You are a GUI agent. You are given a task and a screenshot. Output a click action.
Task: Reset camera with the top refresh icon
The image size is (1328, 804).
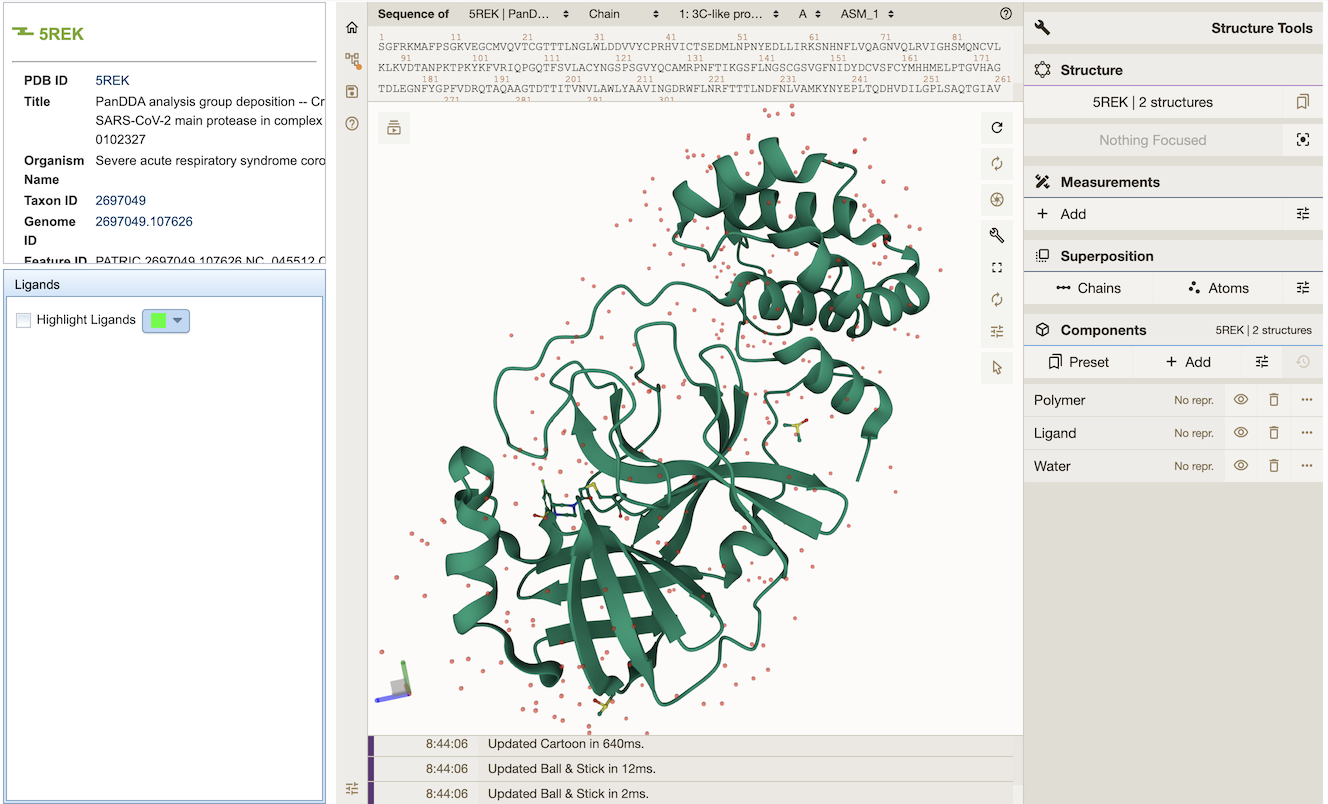[x=996, y=128]
